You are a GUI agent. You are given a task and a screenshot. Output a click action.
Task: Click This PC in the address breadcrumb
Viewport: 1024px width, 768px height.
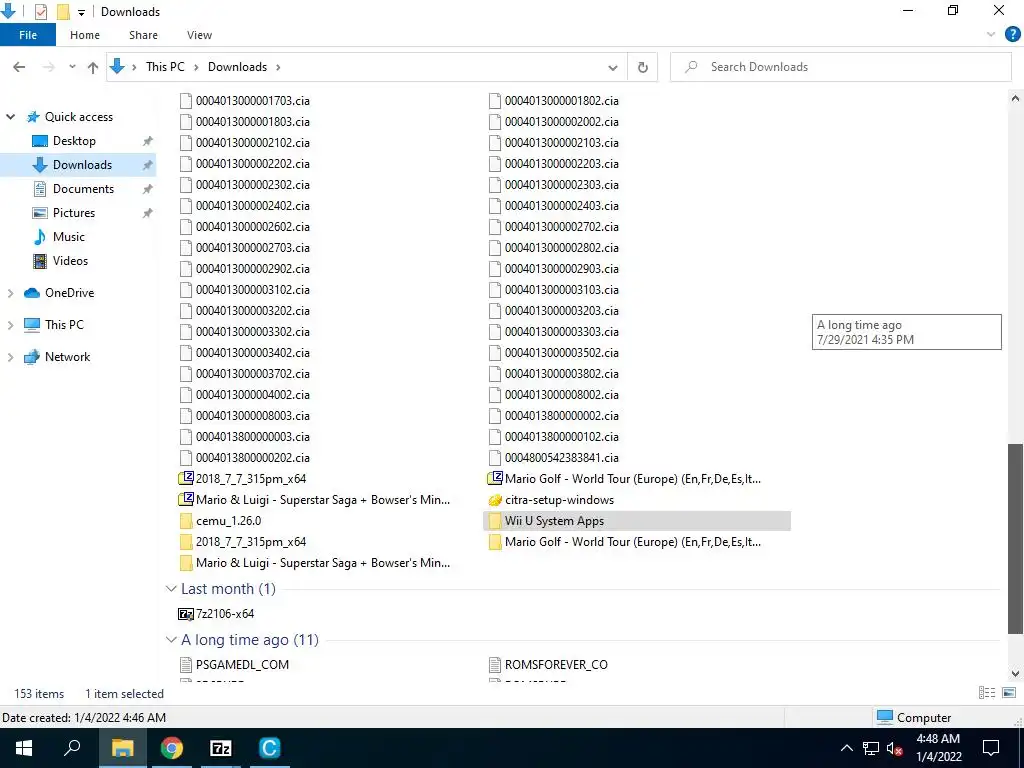pos(165,67)
